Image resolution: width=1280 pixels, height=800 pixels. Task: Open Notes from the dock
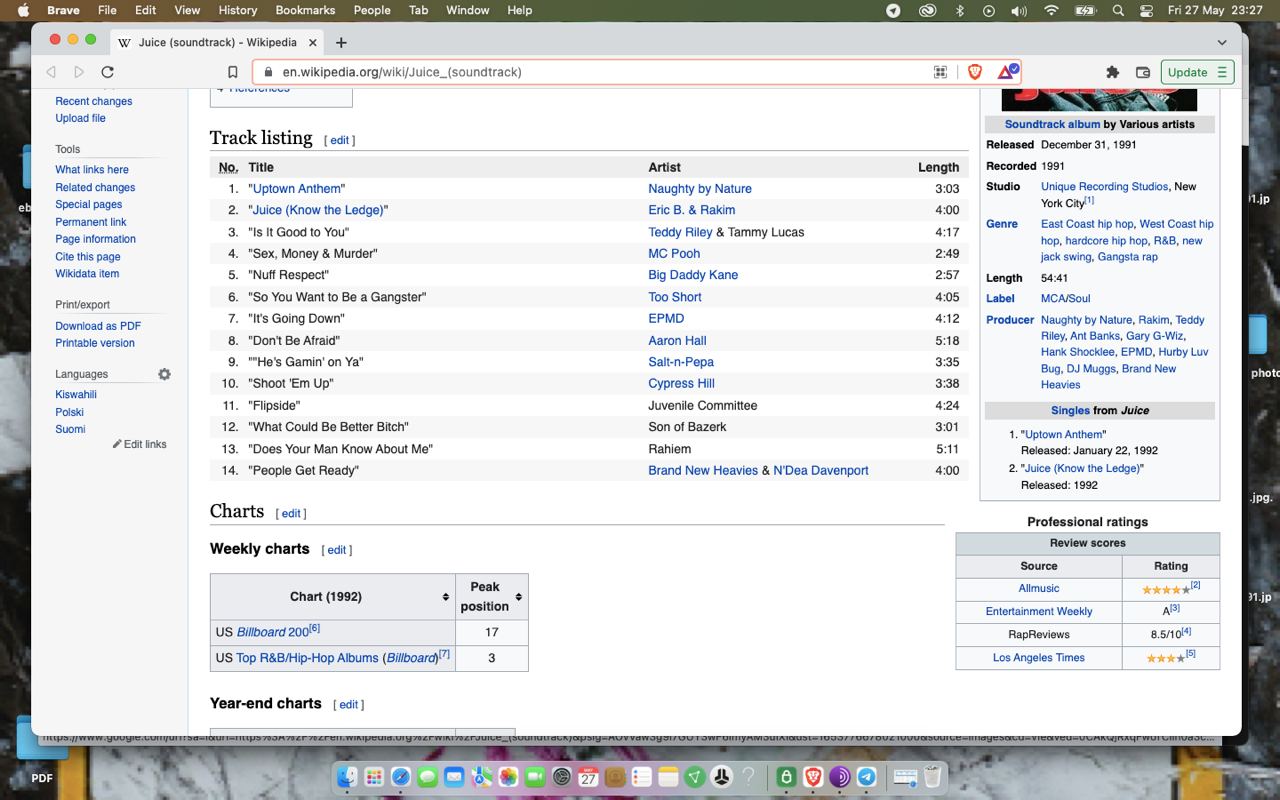(x=668, y=777)
